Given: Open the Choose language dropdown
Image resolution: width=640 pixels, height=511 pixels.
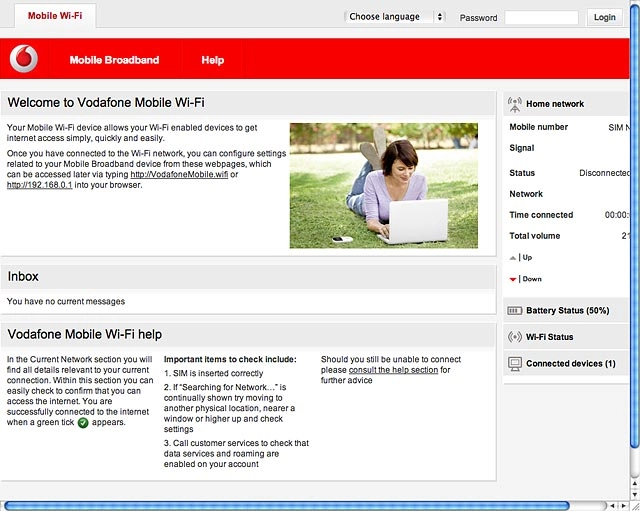Looking at the screenshot, I should point(395,17).
